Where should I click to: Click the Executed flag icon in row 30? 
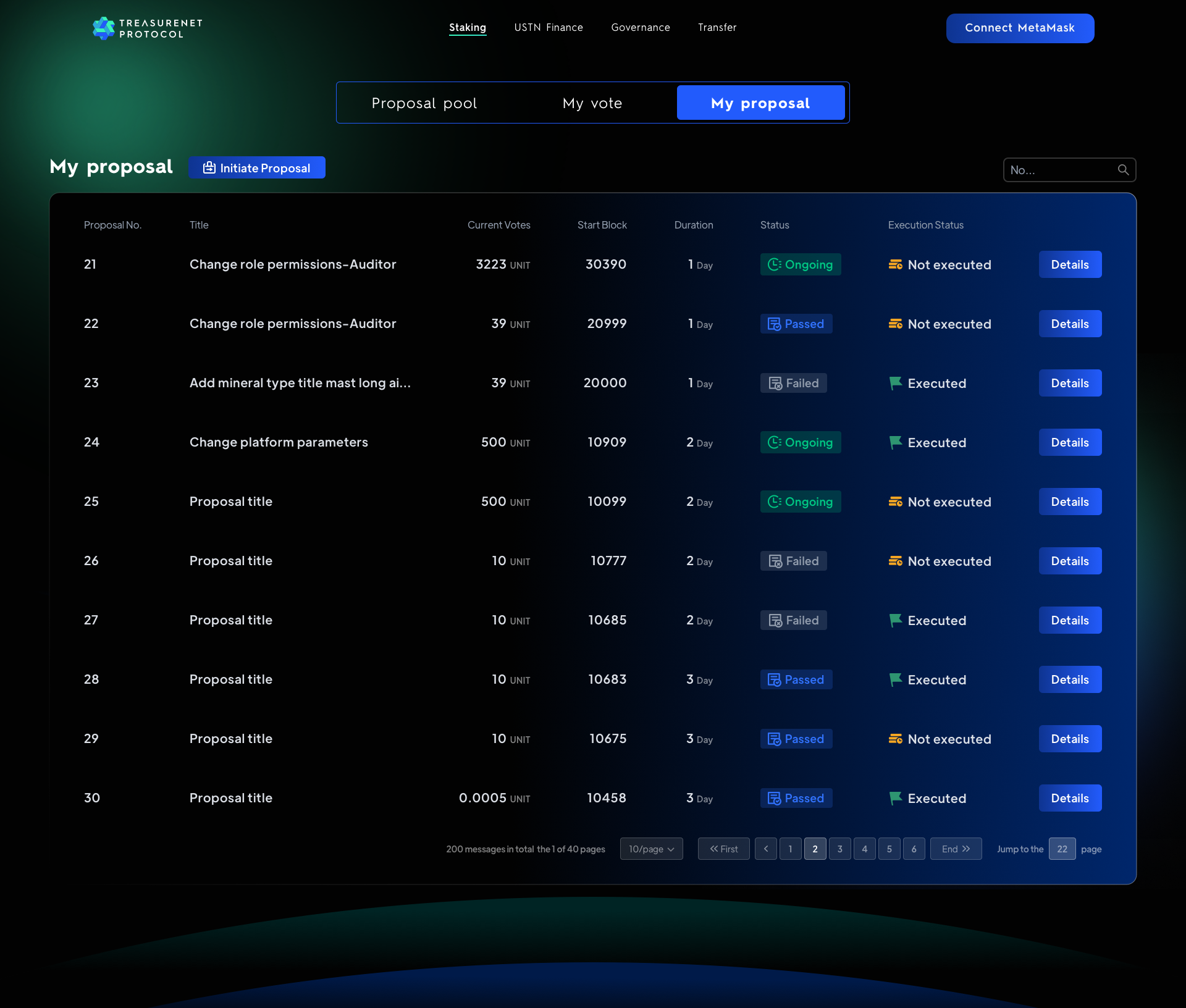coord(896,798)
